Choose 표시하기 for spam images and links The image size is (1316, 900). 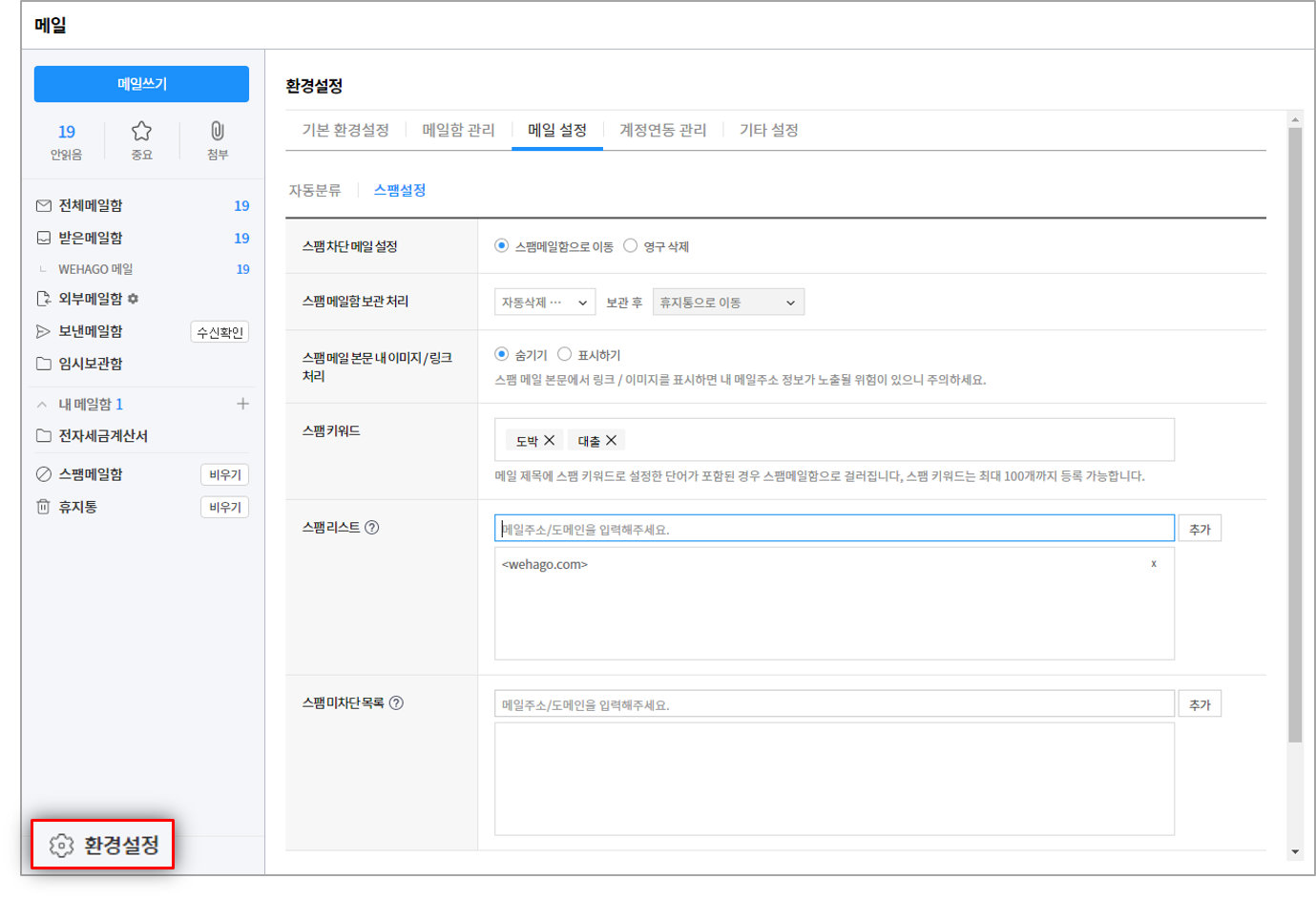coord(565,354)
